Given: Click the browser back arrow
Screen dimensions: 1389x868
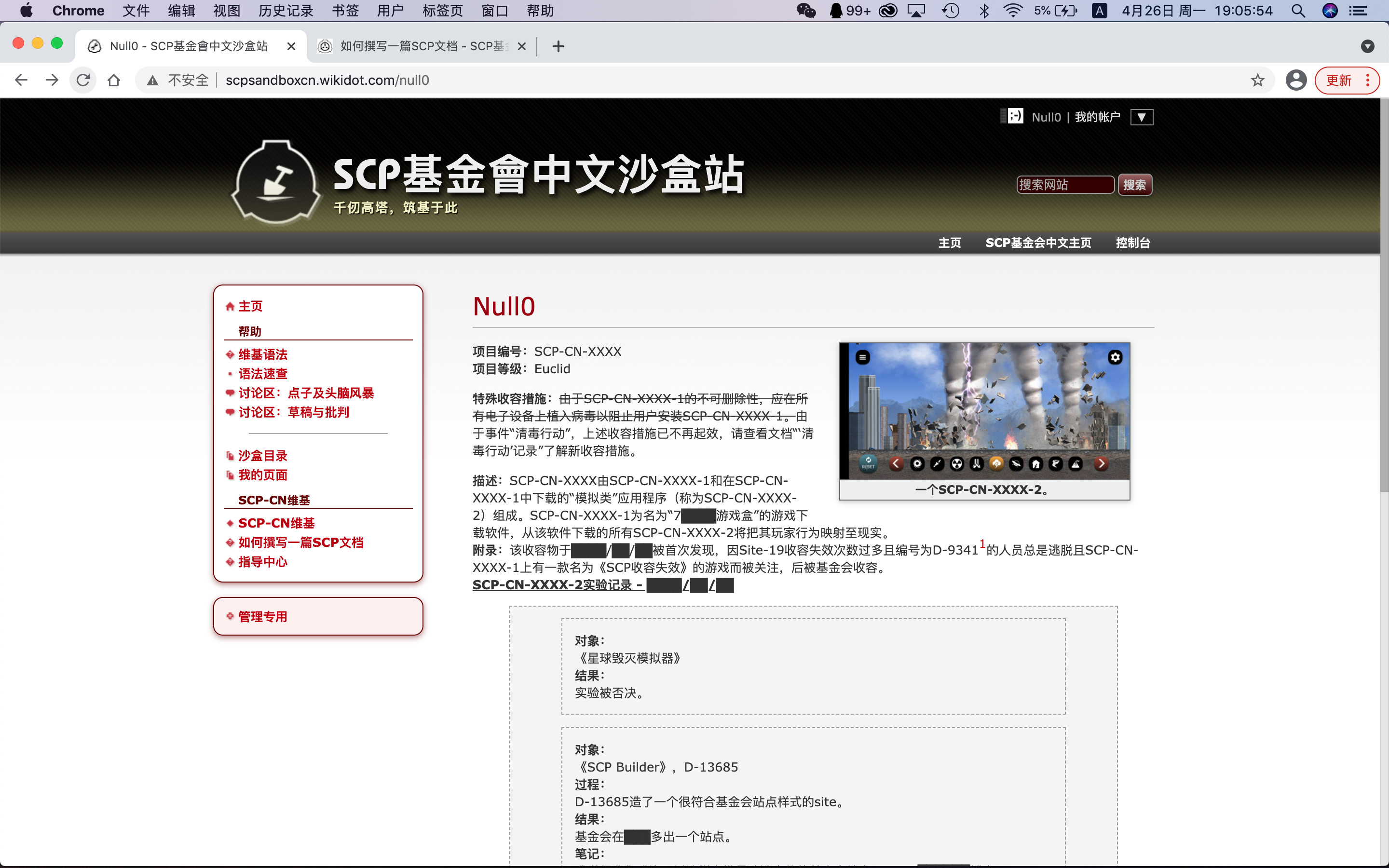Looking at the screenshot, I should point(21,81).
